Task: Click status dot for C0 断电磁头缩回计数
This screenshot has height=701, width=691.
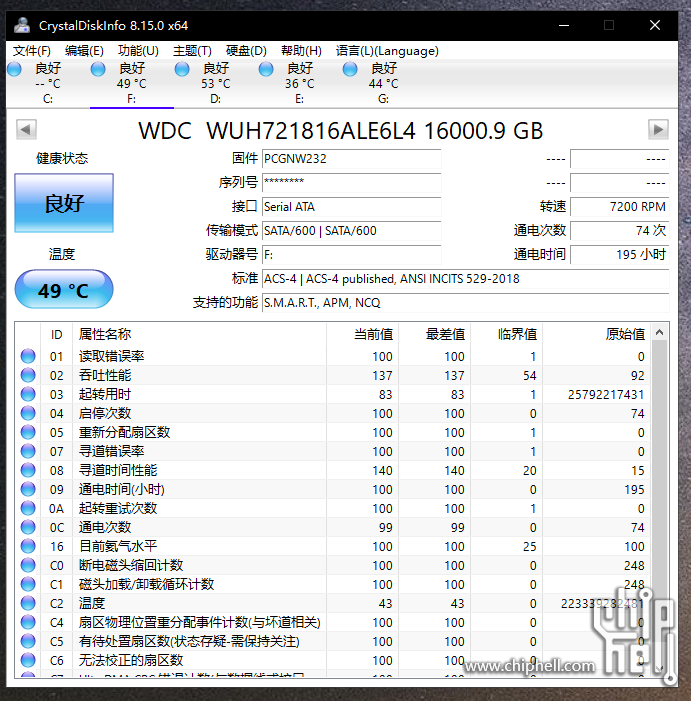Action: (x=28, y=565)
